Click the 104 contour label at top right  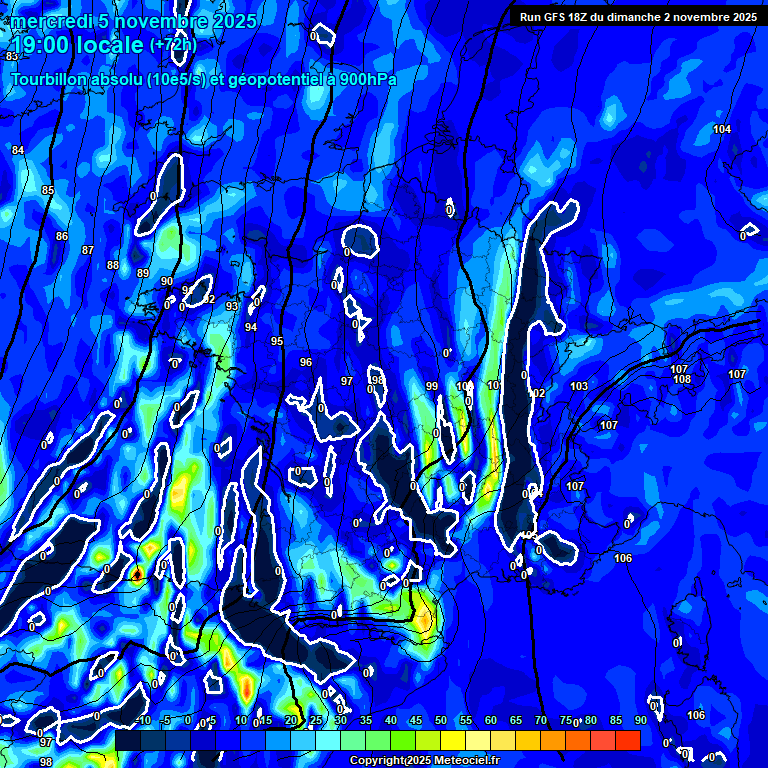tap(721, 130)
